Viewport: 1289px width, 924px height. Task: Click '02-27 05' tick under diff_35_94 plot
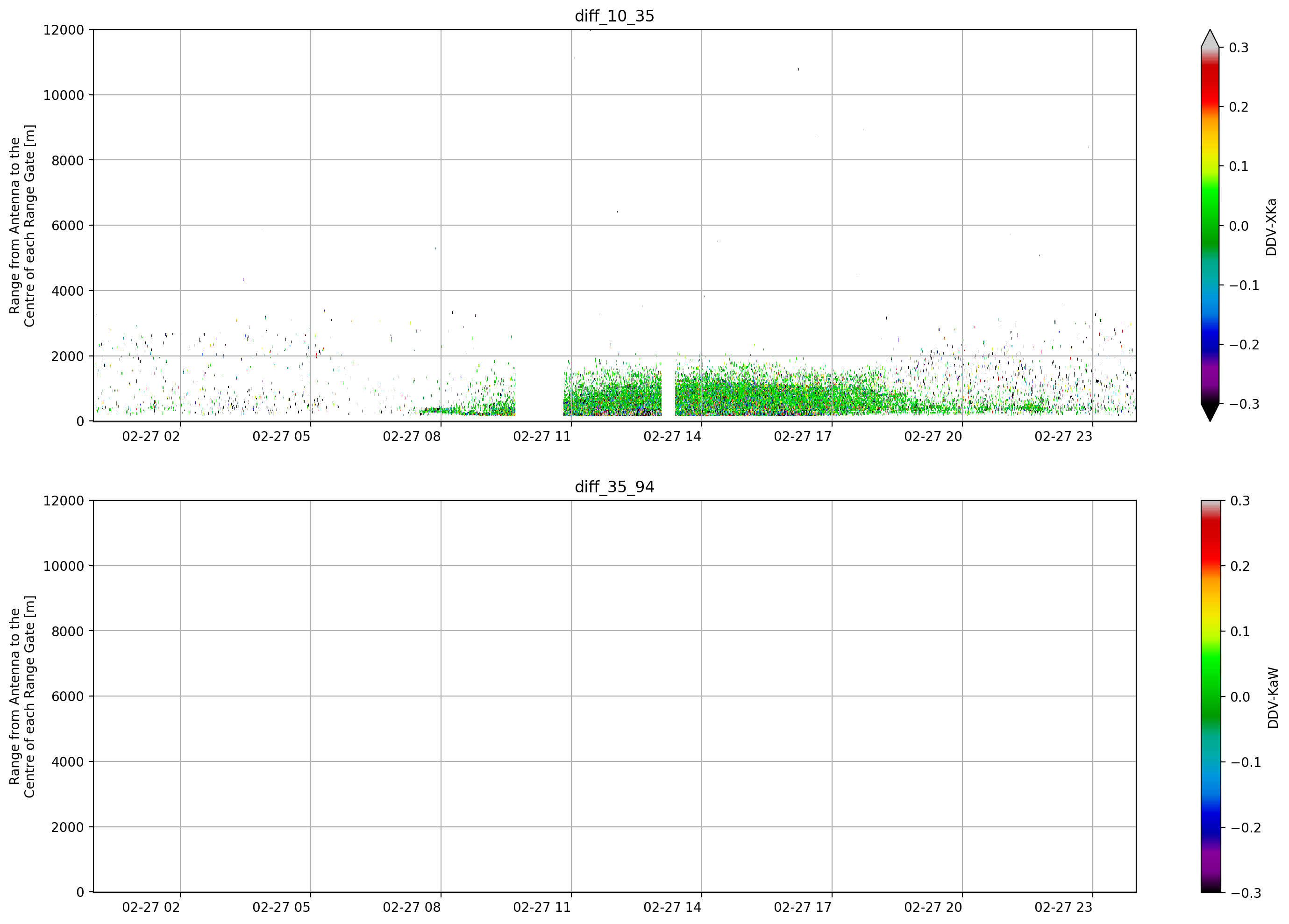click(x=281, y=907)
